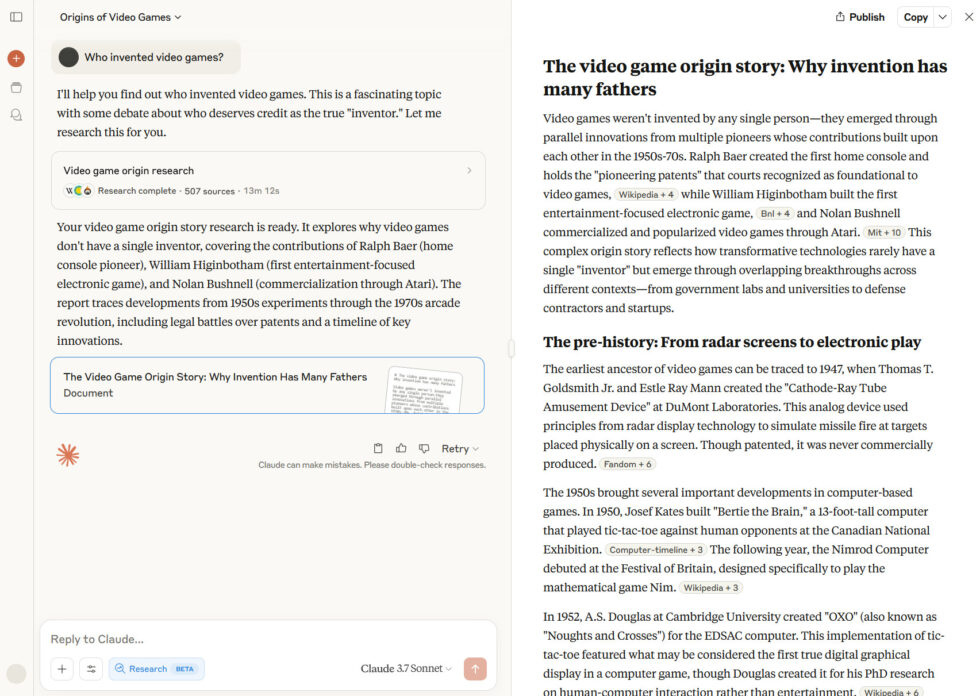Open the Chats history icon

pyautogui.click(x=16, y=115)
